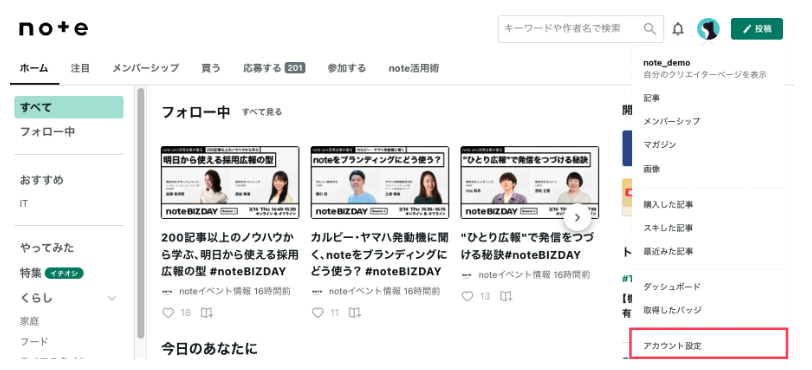
Task: Add first article to magazine via bookmark icon
Action: [x=207, y=312]
